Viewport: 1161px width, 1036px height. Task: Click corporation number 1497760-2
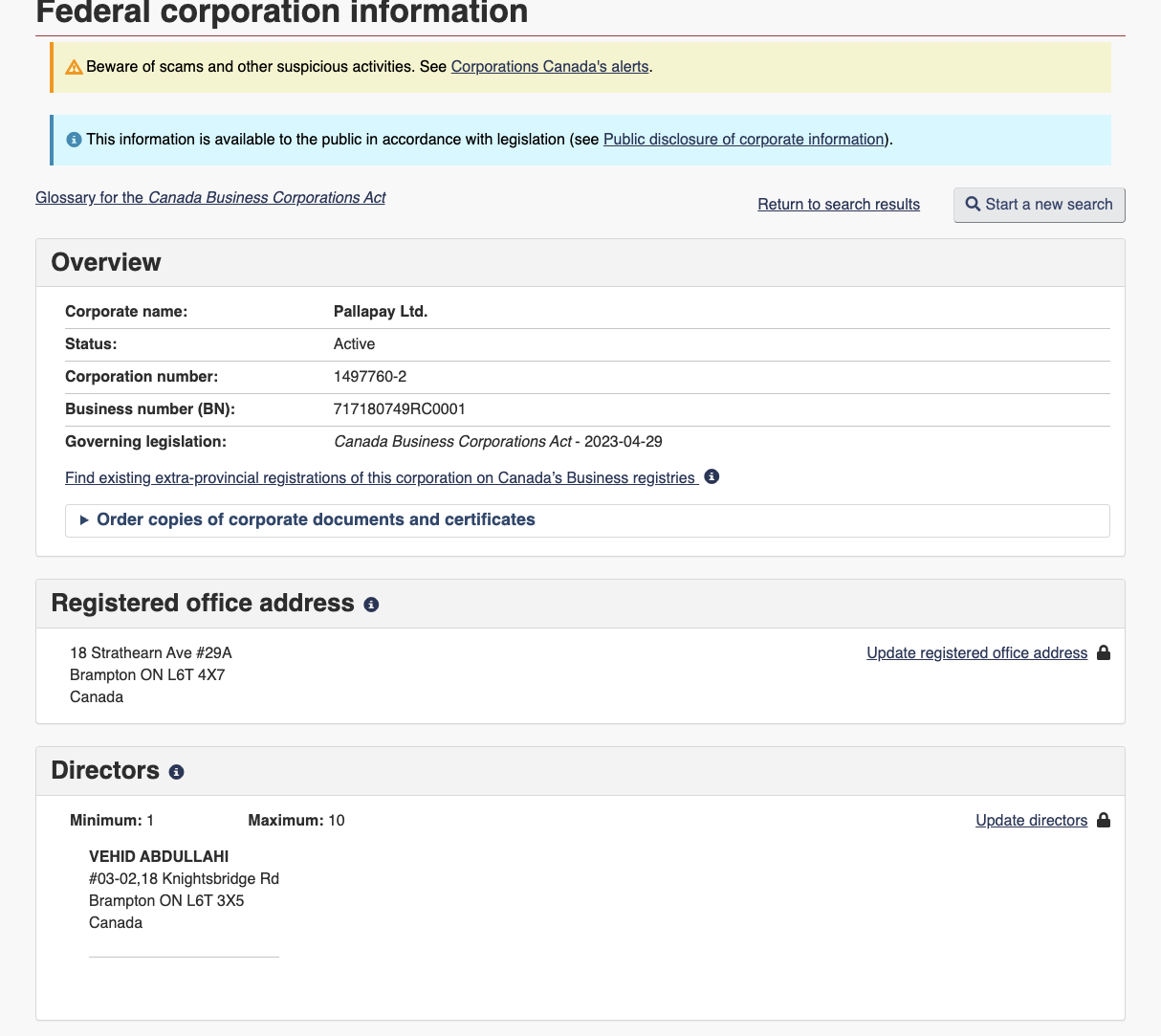(370, 377)
